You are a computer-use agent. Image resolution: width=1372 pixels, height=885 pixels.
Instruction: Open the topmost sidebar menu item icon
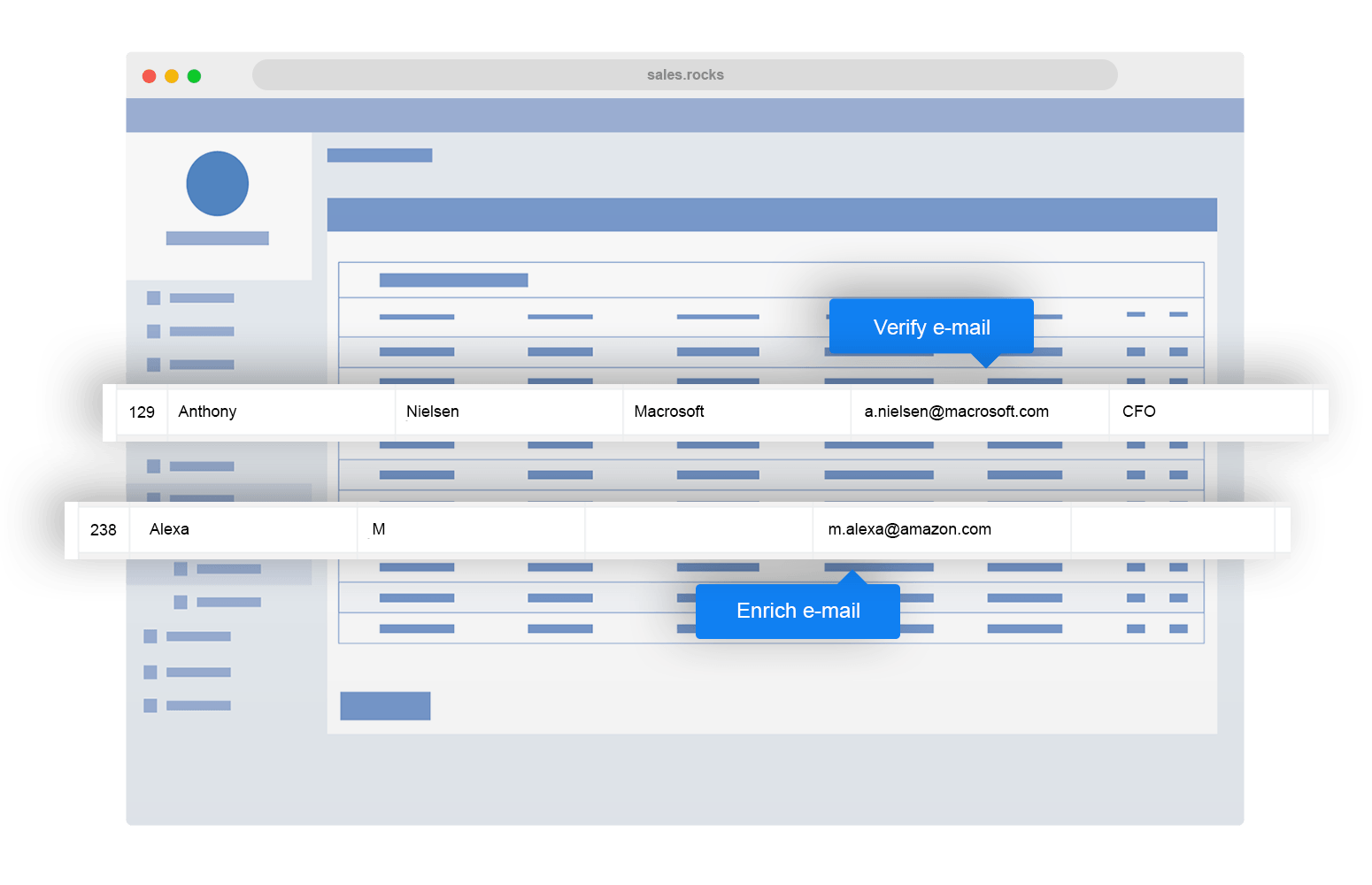(153, 298)
